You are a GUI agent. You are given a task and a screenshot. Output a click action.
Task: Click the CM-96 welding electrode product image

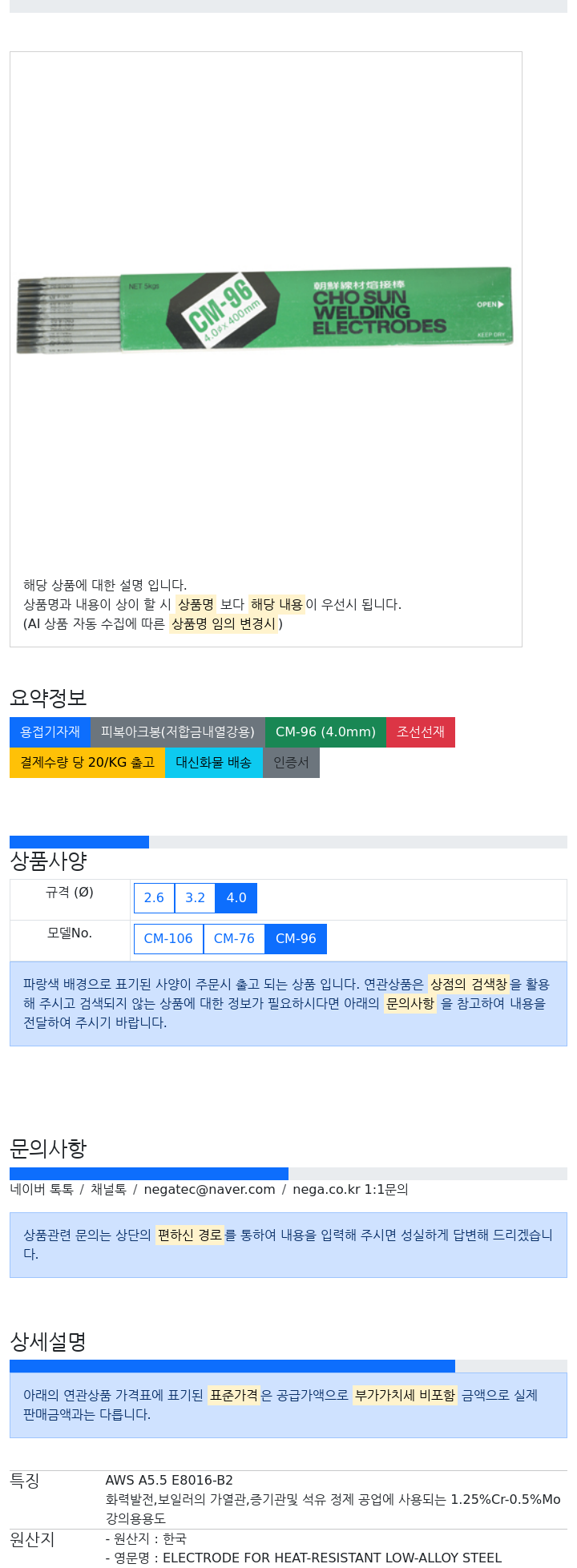click(264, 310)
